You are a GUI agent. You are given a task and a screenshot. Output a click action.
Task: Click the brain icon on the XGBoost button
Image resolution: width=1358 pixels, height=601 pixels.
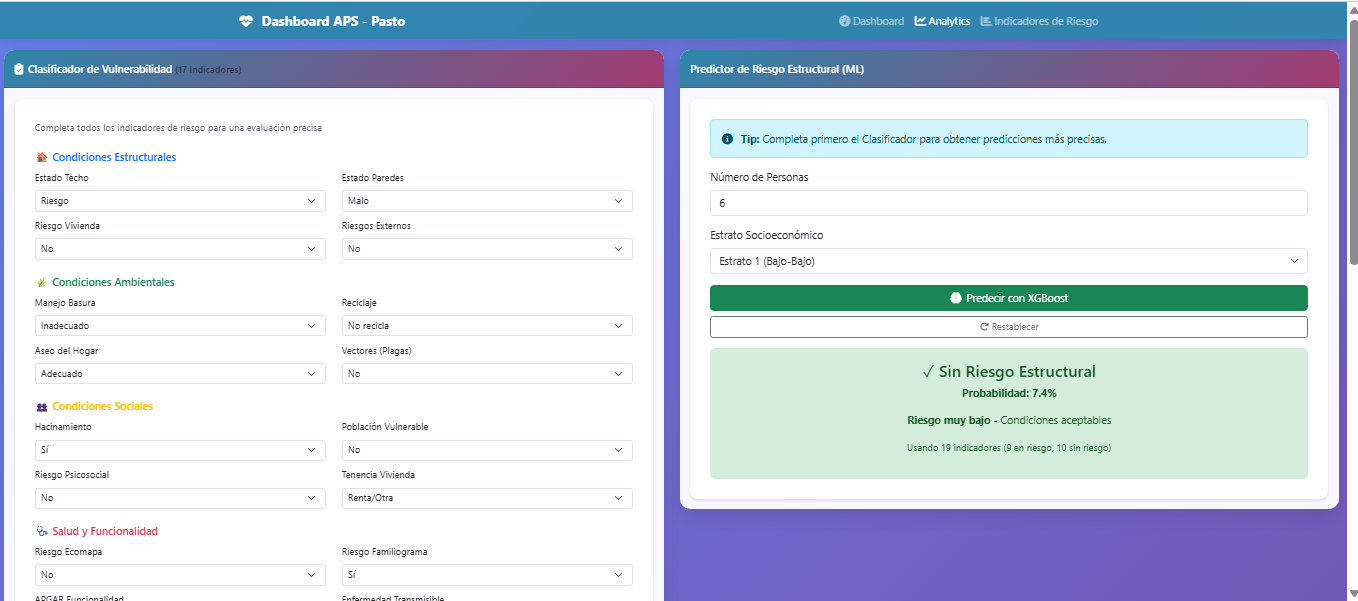pos(955,298)
